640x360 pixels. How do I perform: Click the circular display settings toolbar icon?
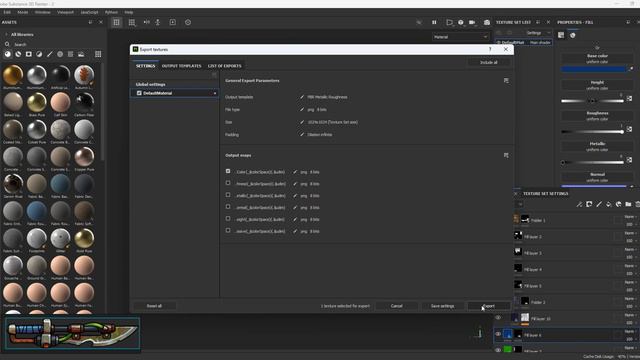(188, 22)
